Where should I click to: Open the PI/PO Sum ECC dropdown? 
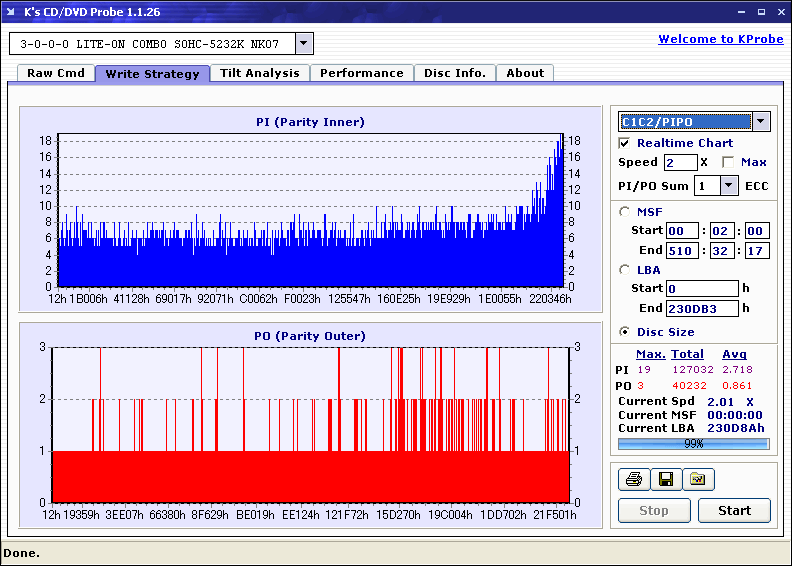coord(728,185)
